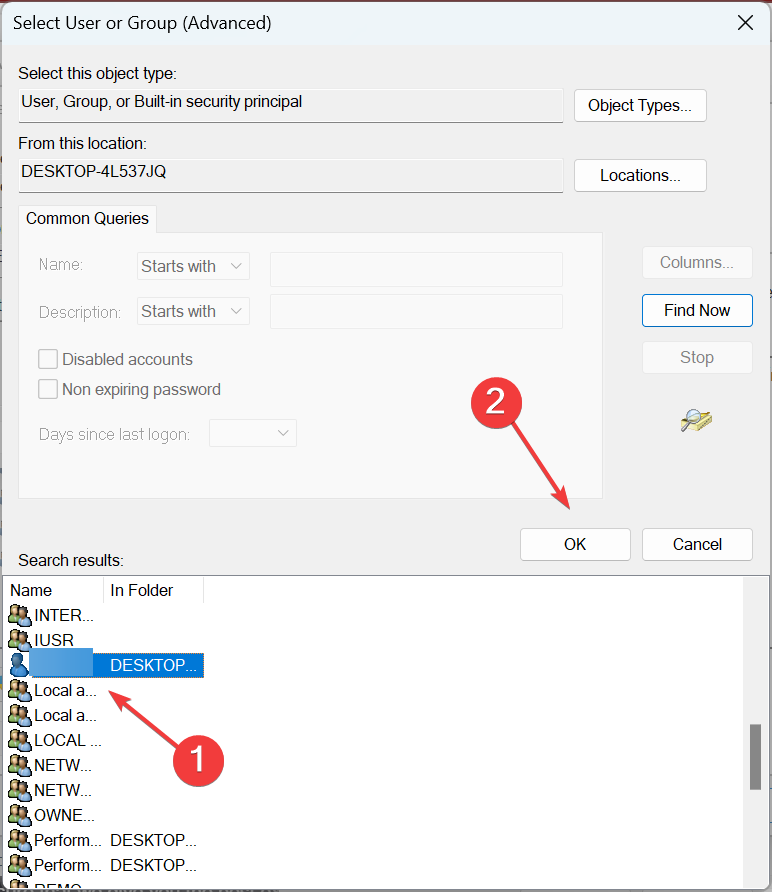Click the search magnifier icon below Stop
772x892 pixels.
(696, 421)
